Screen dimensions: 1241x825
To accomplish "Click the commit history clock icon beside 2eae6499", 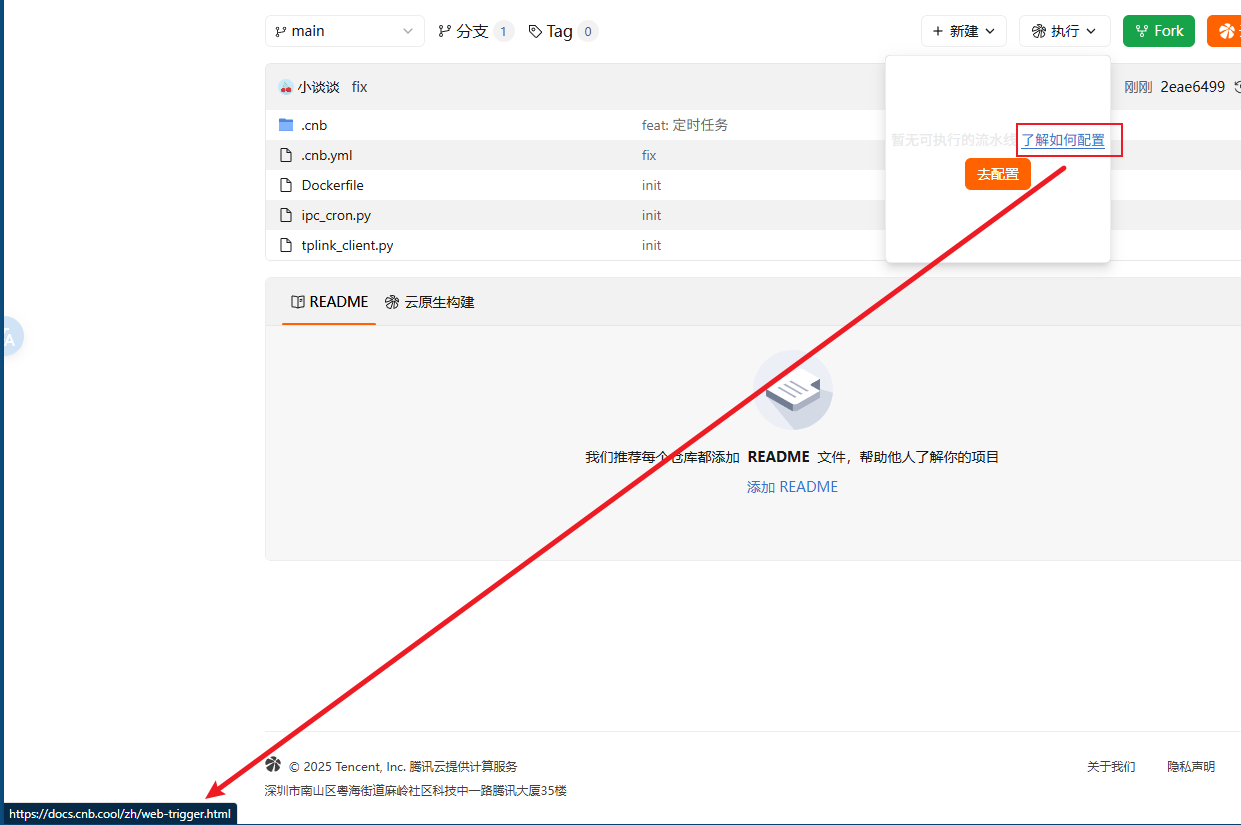I will [1236, 87].
